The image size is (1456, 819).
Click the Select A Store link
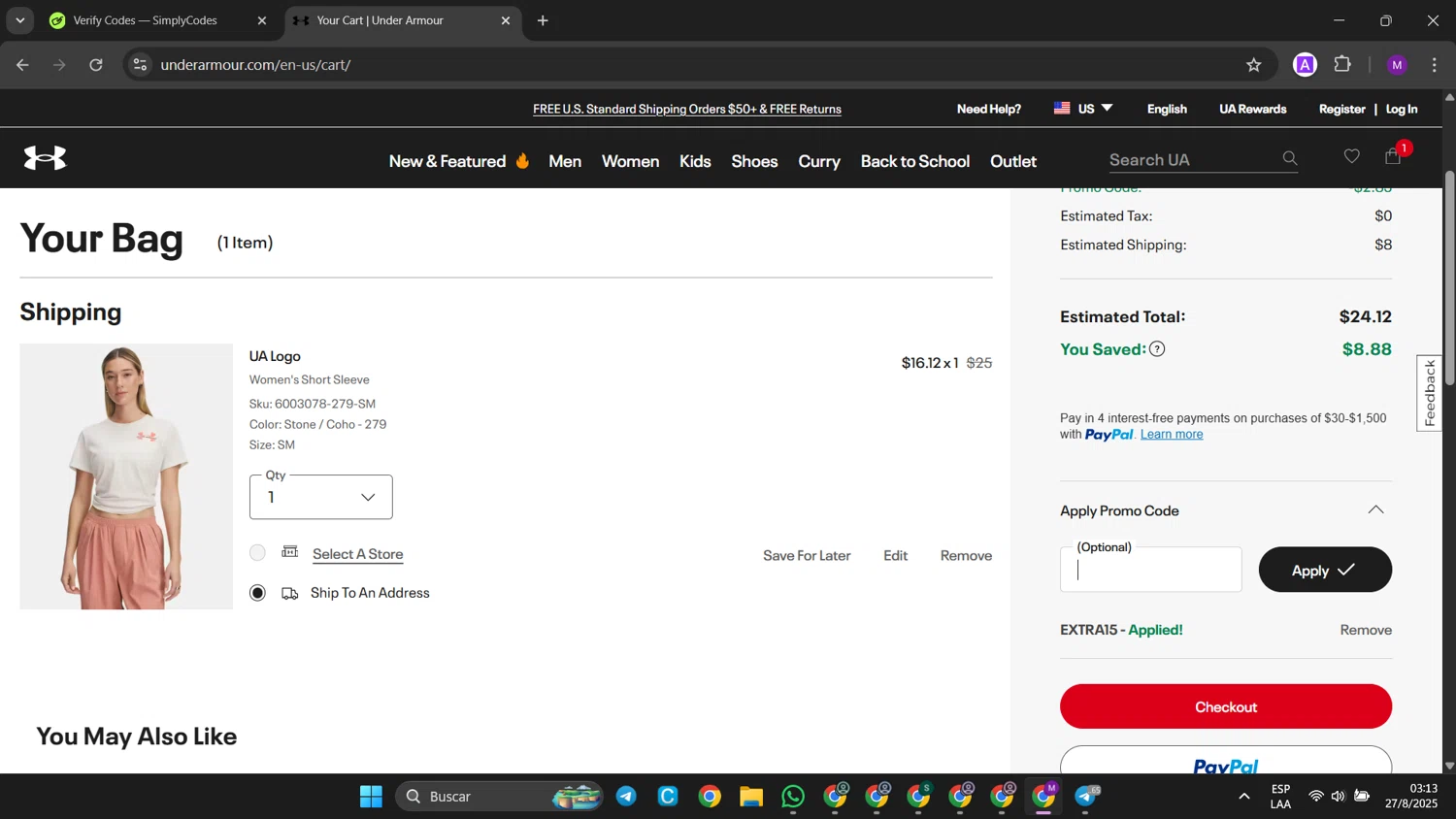pos(358,554)
